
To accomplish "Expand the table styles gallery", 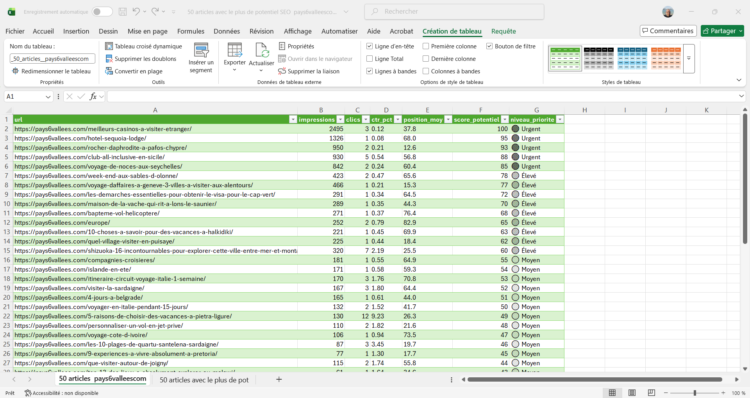I will click(x=689, y=58).
